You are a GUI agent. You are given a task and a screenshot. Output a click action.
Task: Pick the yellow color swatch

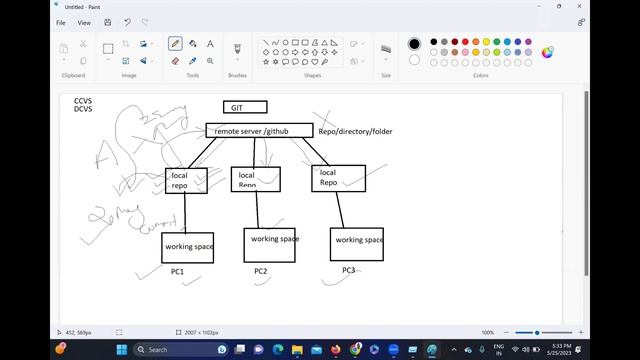[x=486, y=42]
